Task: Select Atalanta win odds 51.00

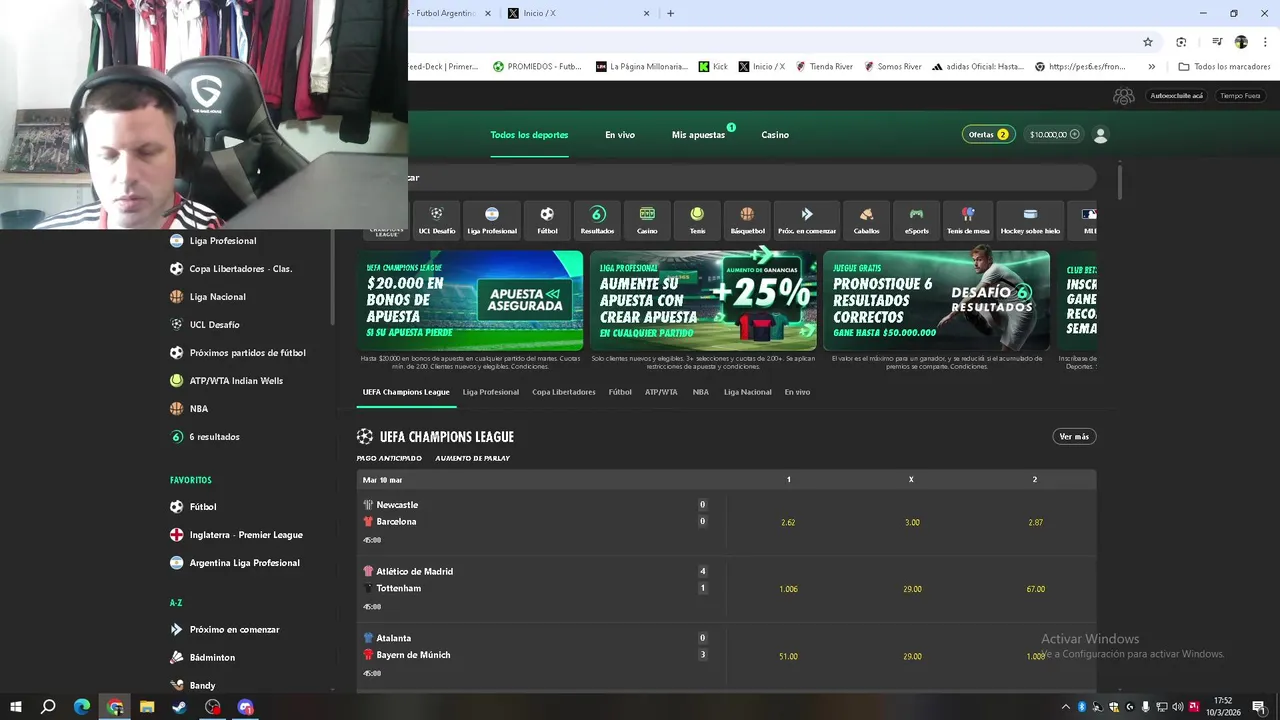Action: [788, 656]
